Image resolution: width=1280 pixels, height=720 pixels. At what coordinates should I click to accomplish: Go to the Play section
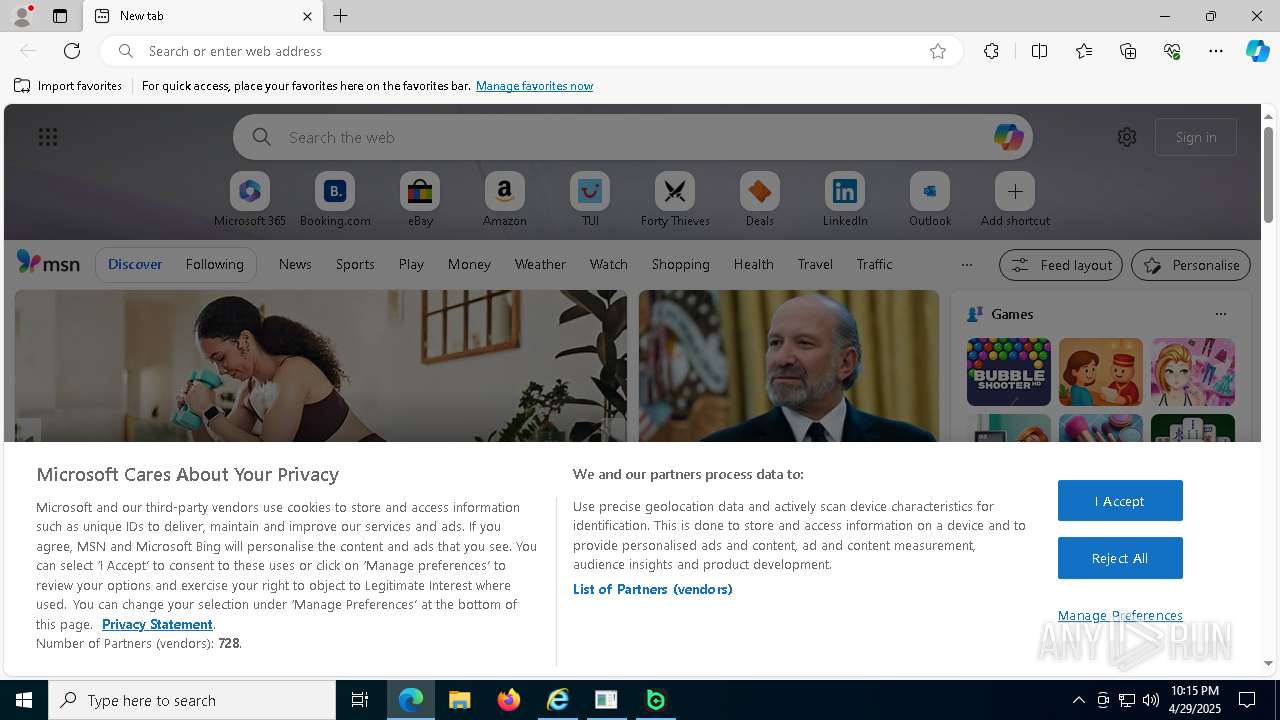(411, 264)
